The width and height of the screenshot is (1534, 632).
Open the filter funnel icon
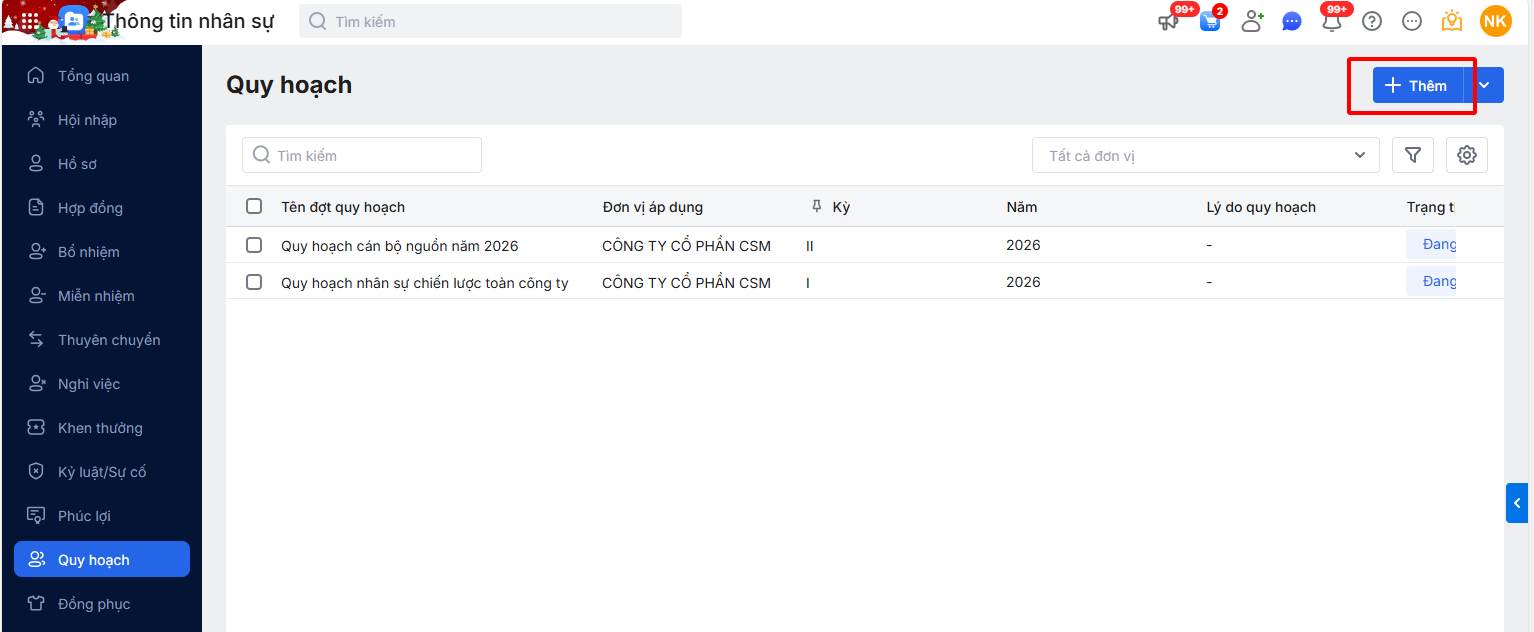point(1413,155)
